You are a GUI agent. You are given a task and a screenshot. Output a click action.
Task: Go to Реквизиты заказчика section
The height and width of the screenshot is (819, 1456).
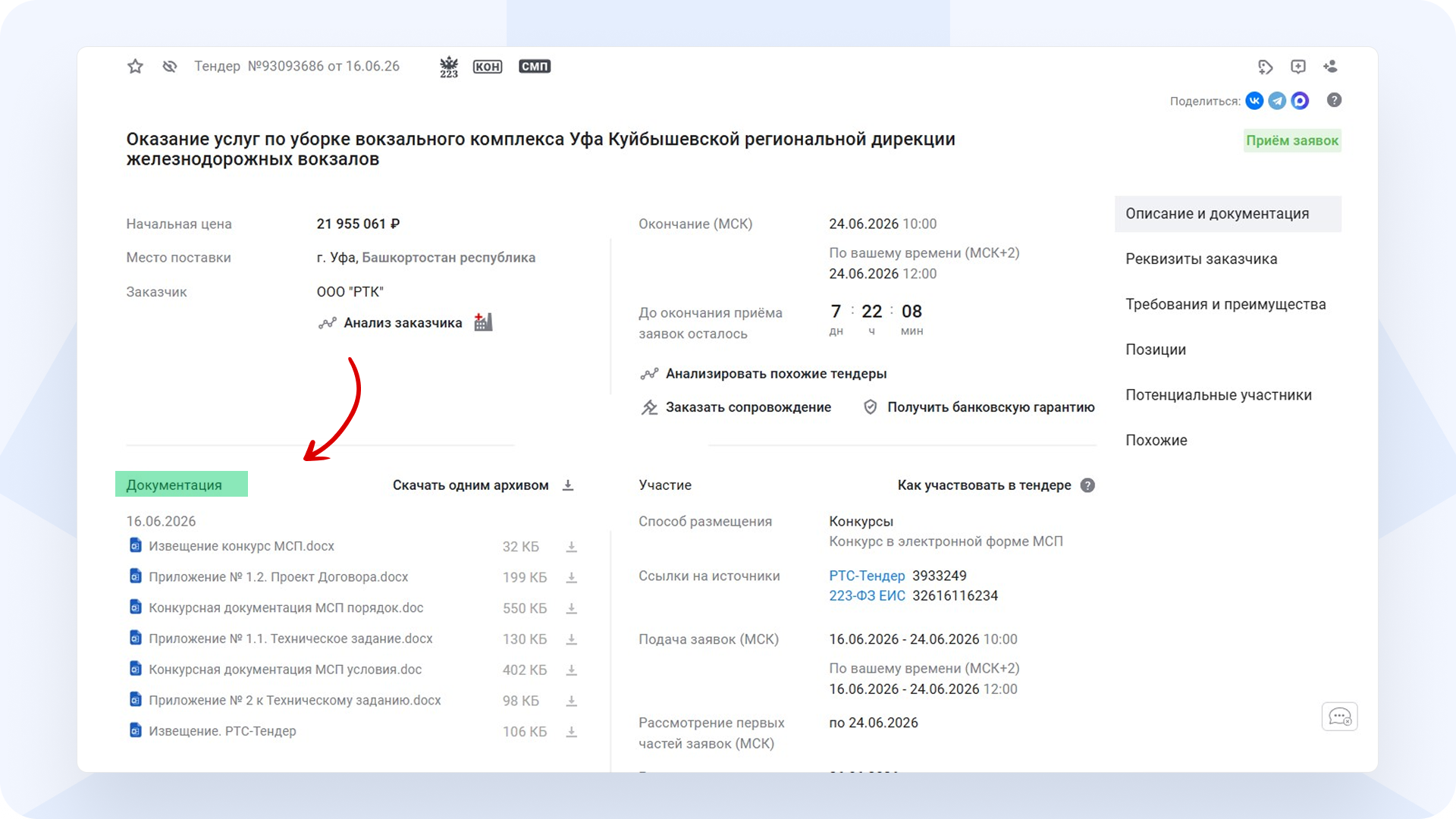[1201, 259]
